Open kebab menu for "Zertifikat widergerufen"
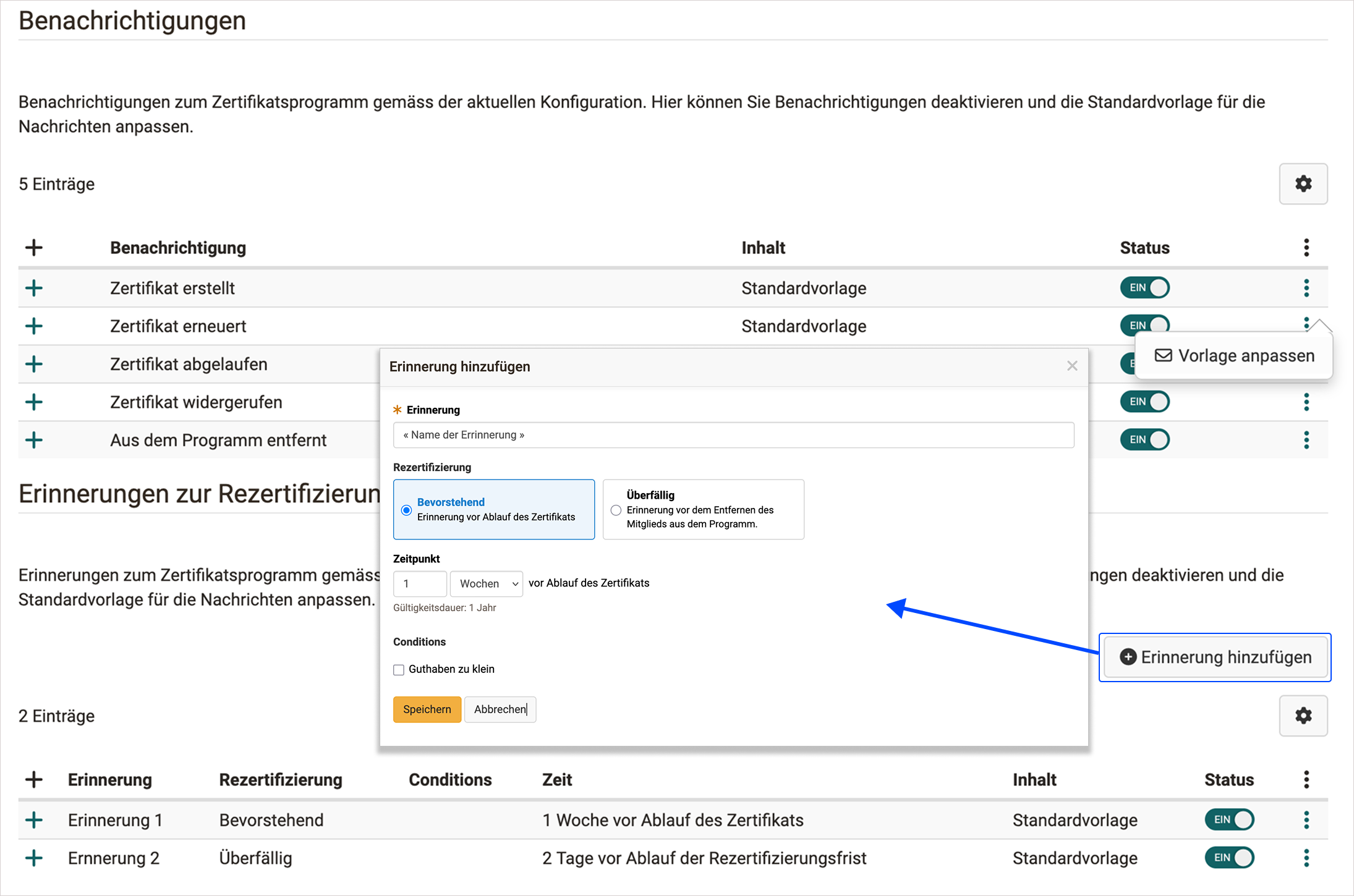Image resolution: width=1354 pixels, height=896 pixels. tap(1306, 402)
